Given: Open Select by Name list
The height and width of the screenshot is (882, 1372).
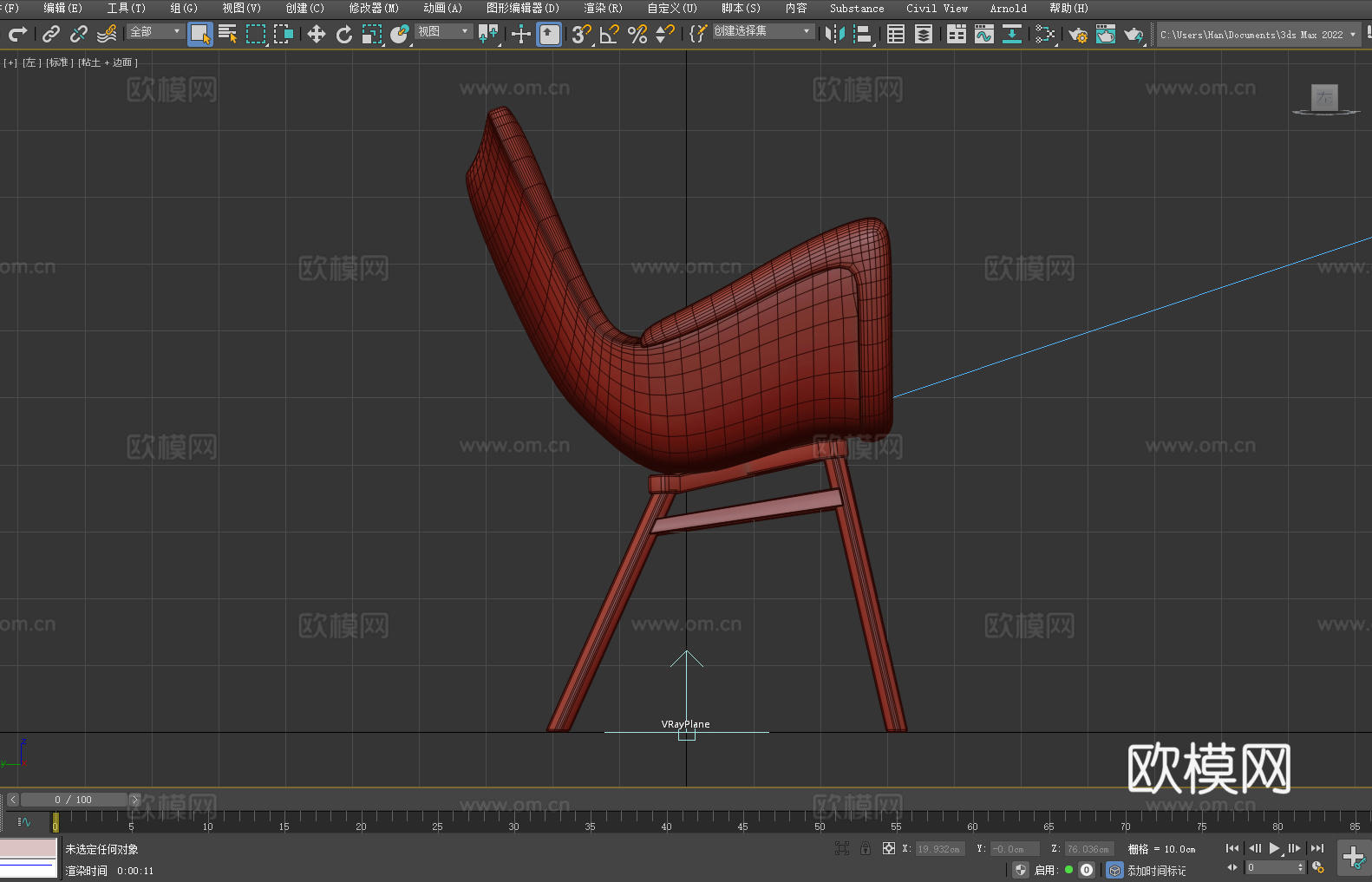Looking at the screenshot, I should tap(228, 34).
